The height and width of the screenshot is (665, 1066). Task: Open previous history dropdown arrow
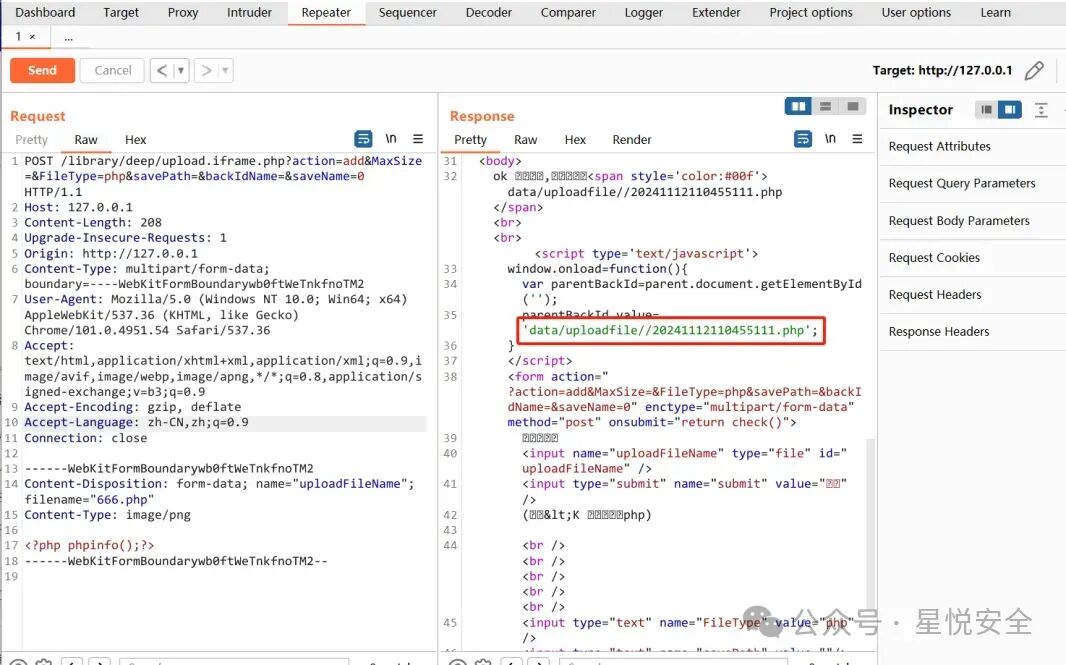click(x=181, y=70)
